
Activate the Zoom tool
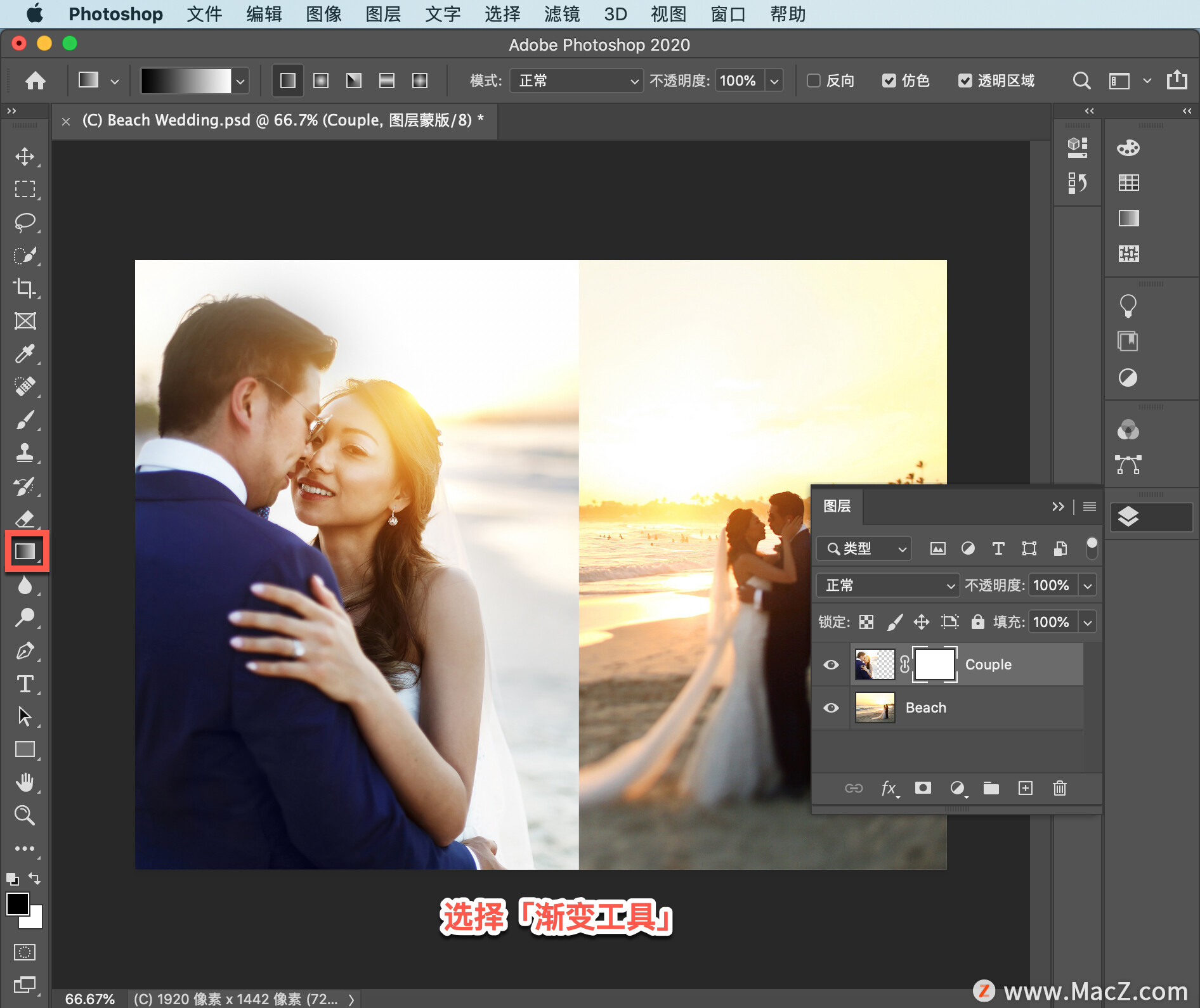25,815
